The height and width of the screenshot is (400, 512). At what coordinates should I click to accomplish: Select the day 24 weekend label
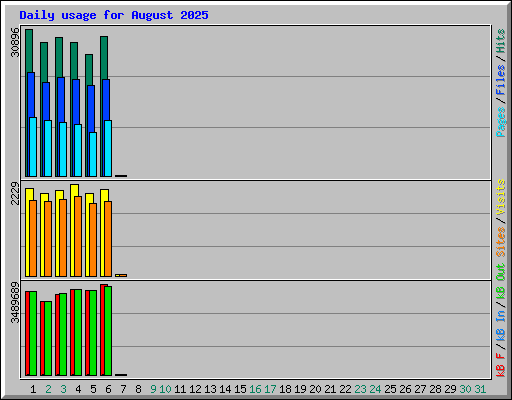[375, 389]
